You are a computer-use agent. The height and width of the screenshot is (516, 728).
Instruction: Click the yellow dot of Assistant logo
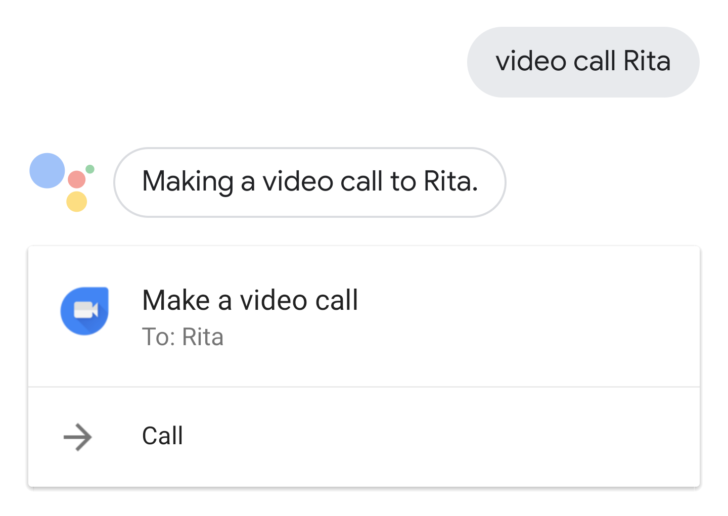77,202
